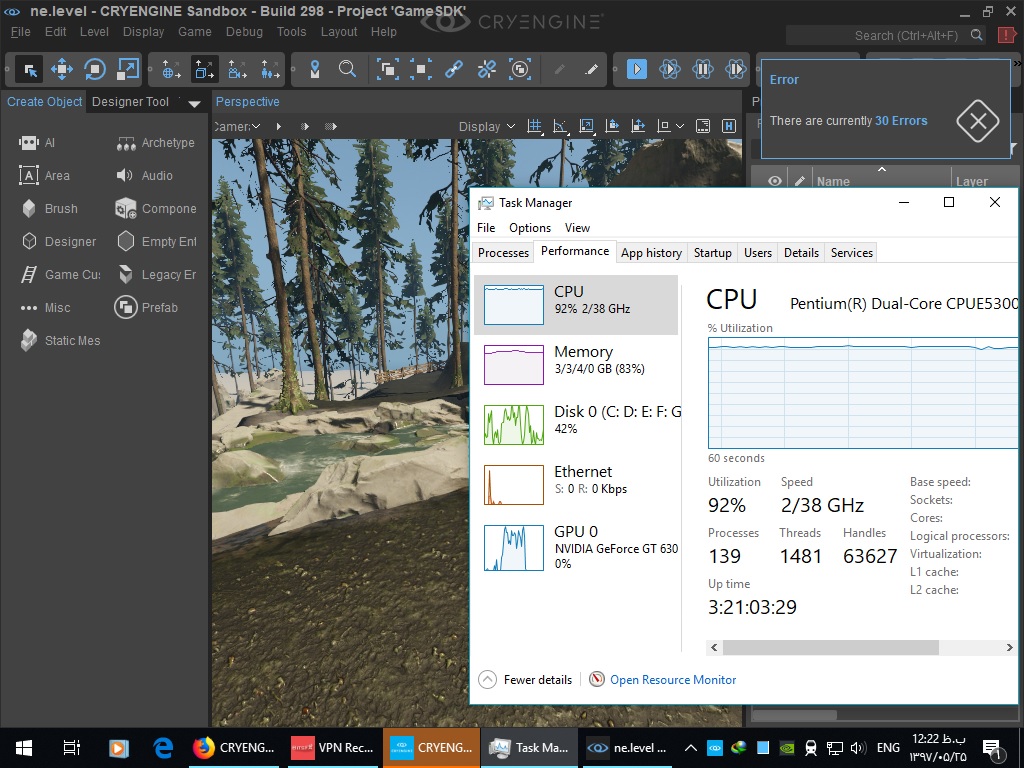The width and height of the screenshot is (1024, 768).
Task: Open the Camera dropdown in viewport
Action: pyautogui.click(x=237, y=127)
